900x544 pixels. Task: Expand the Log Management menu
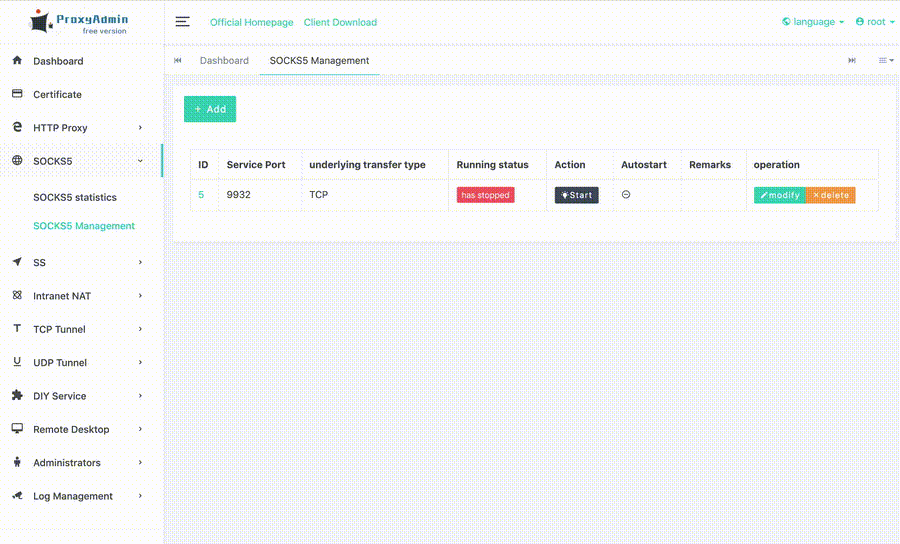pyautogui.click(x=140, y=495)
